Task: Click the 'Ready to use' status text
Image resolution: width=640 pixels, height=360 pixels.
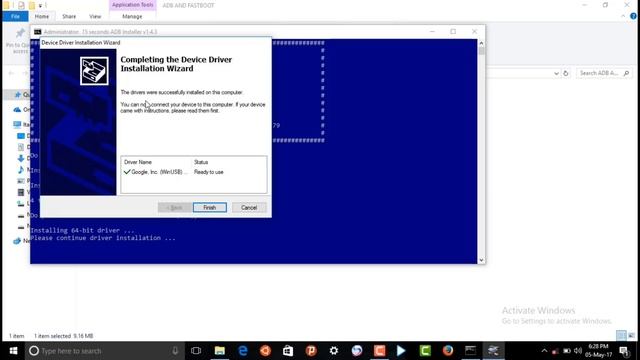Action: click(209, 172)
